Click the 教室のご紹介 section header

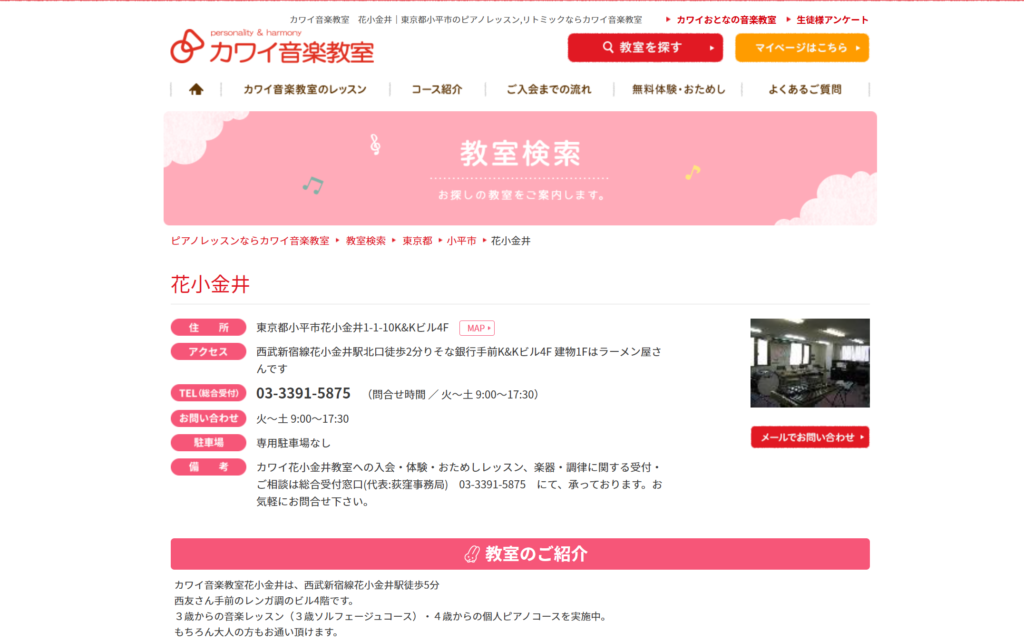point(520,554)
